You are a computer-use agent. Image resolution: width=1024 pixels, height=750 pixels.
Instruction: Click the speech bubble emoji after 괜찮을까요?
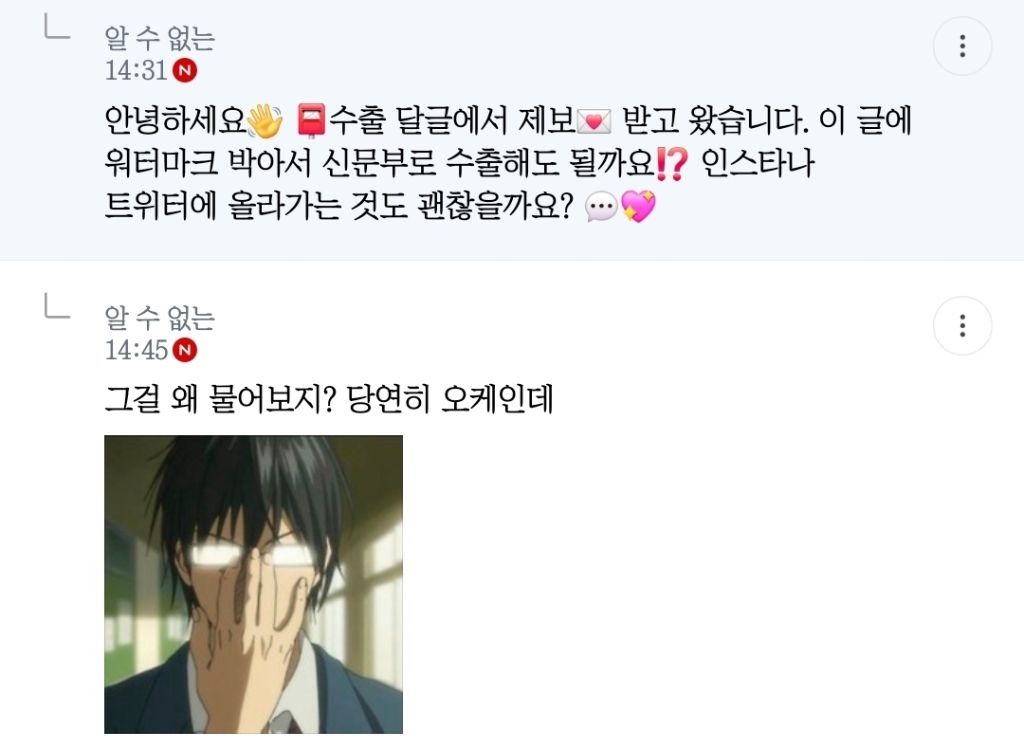point(601,208)
